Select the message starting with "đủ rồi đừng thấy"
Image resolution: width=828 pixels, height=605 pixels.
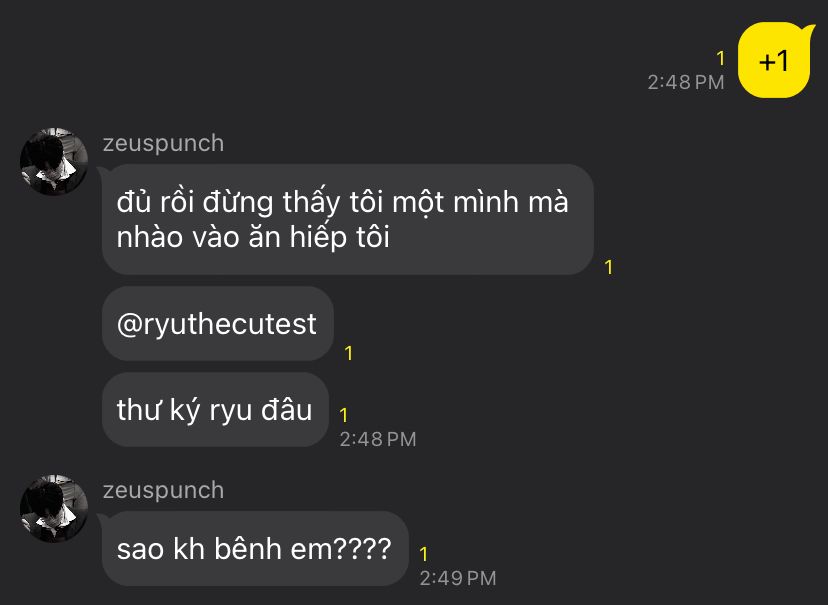[347, 219]
